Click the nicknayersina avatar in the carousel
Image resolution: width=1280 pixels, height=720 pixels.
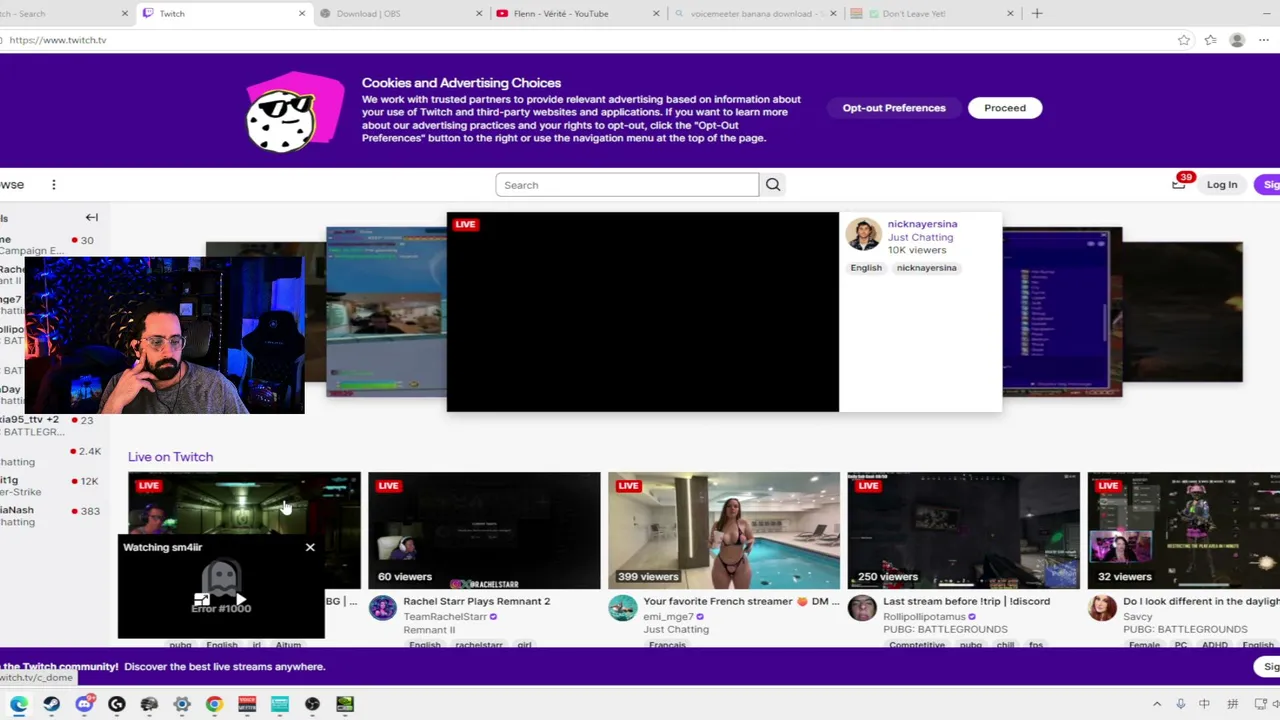[x=863, y=234]
